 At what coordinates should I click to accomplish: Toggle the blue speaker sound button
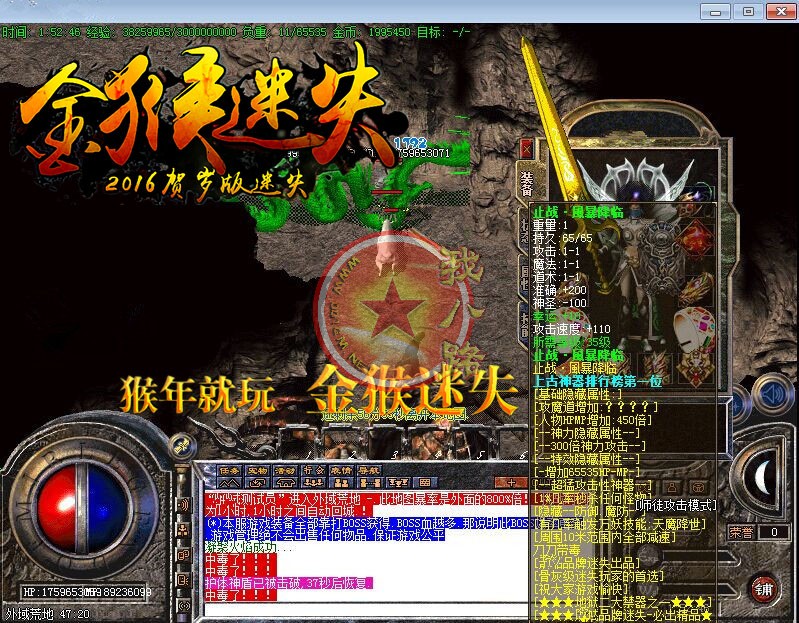click(x=774, y=394)
